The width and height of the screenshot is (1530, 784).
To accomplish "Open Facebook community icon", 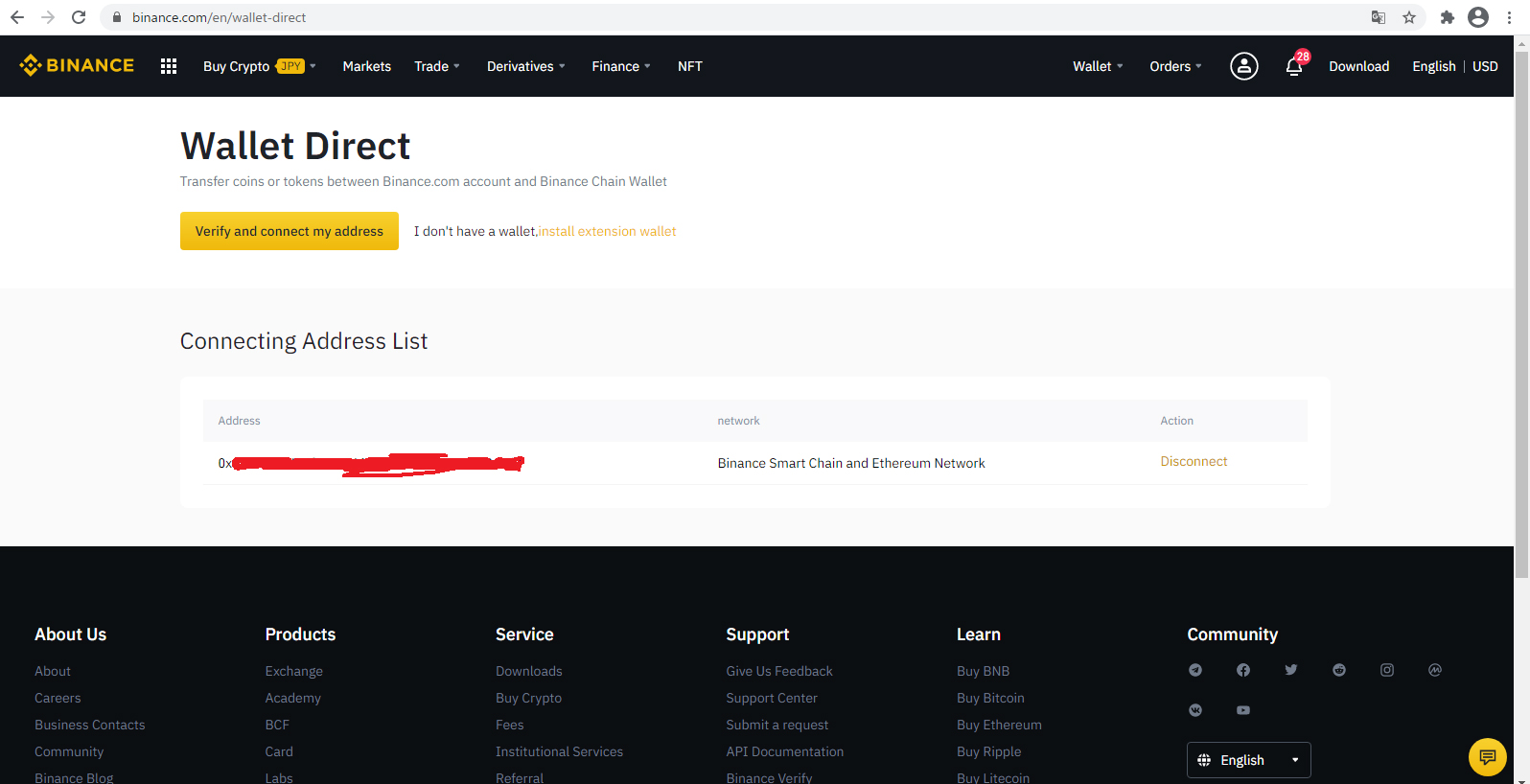I will (x=1243, y=670).
